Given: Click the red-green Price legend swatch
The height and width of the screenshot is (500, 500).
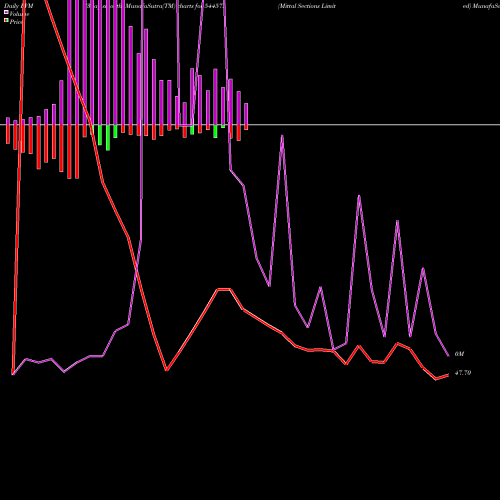Looking at the screenshot, I should tap(6, 21).
